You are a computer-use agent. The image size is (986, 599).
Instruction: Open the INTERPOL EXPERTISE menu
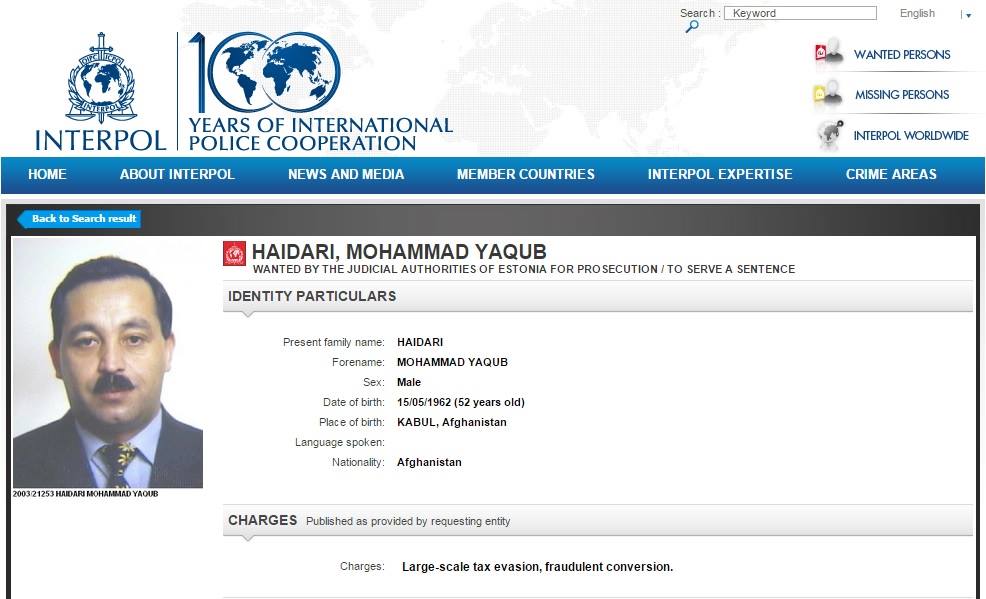coord(720,174)
